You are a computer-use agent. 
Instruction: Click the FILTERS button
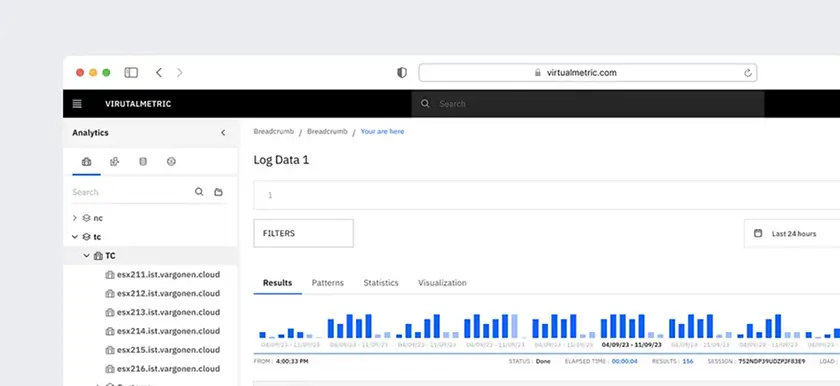tap(304, 233)
